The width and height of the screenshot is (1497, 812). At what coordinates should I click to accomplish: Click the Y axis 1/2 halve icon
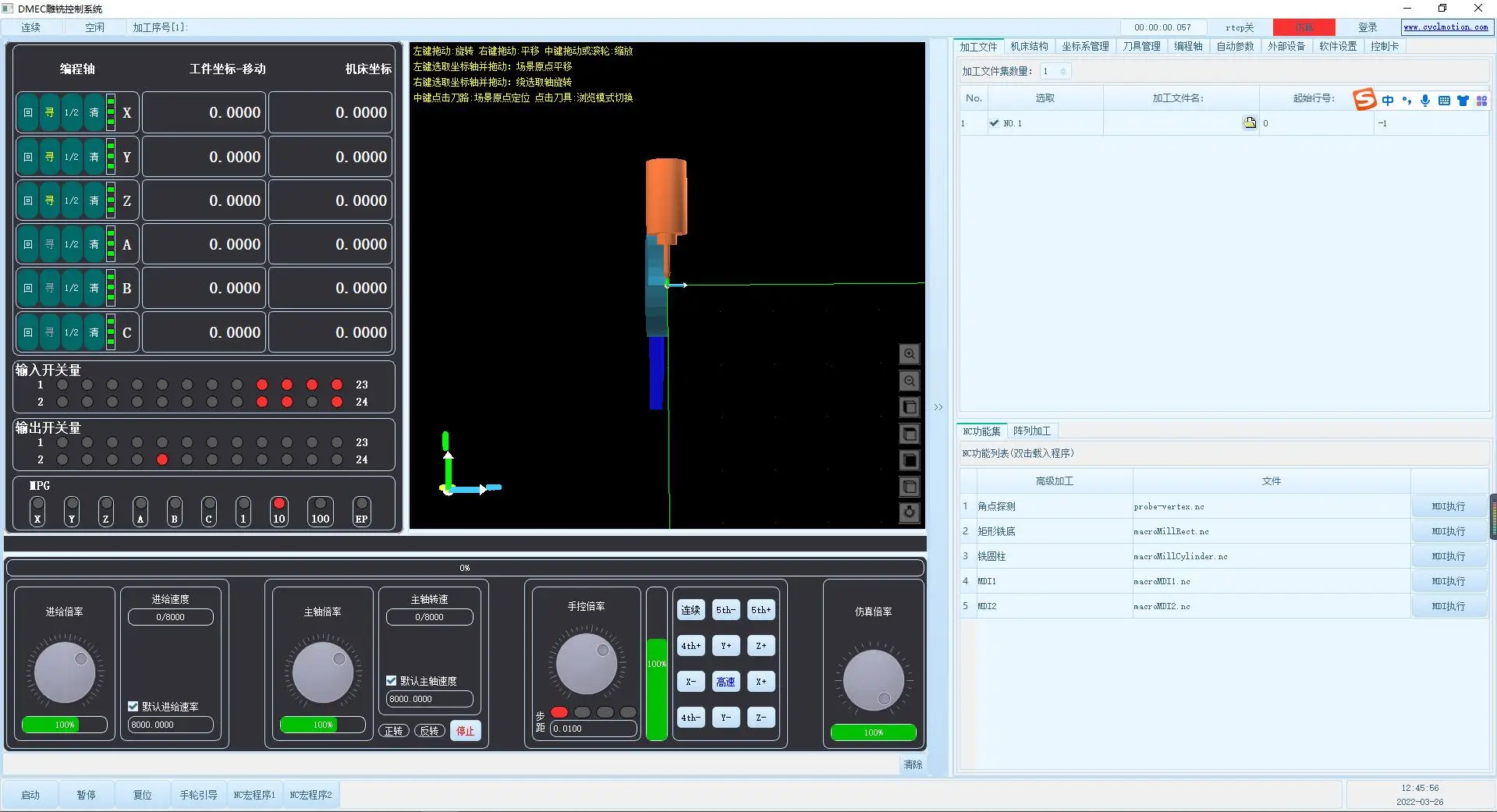[x=71, y=157]
